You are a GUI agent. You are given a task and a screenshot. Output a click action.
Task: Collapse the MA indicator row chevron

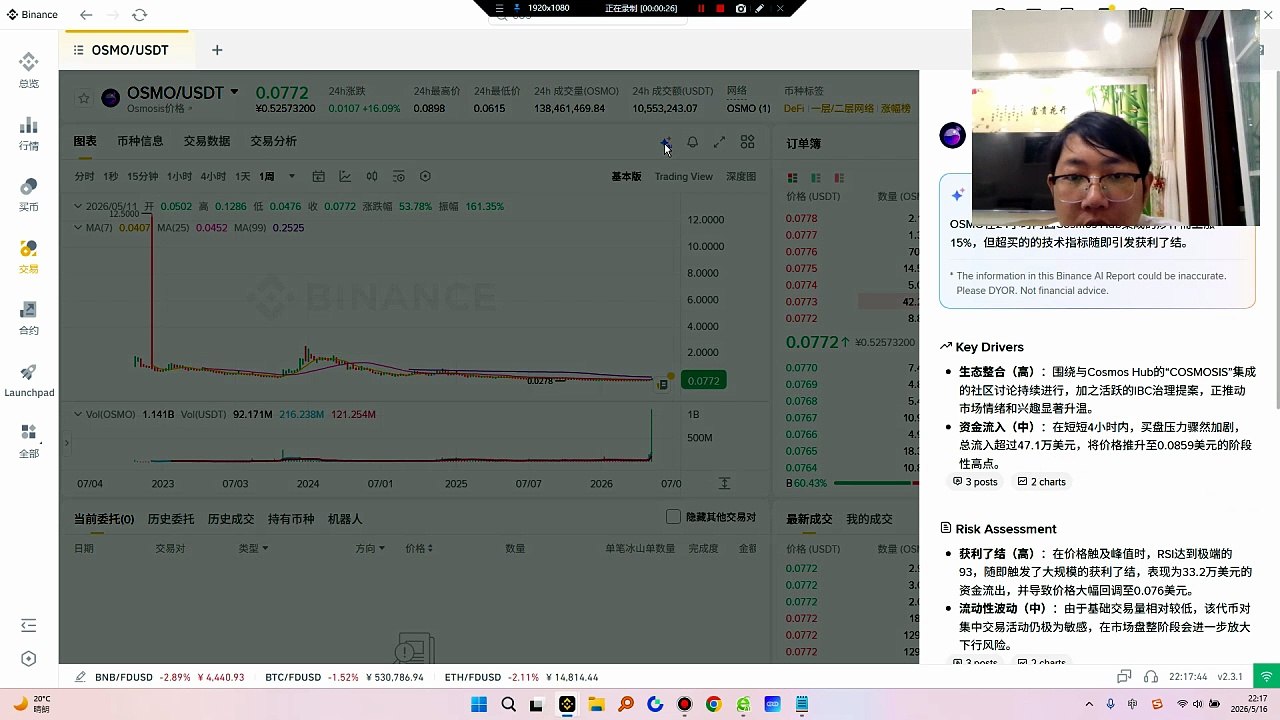(x=78, y=227)
